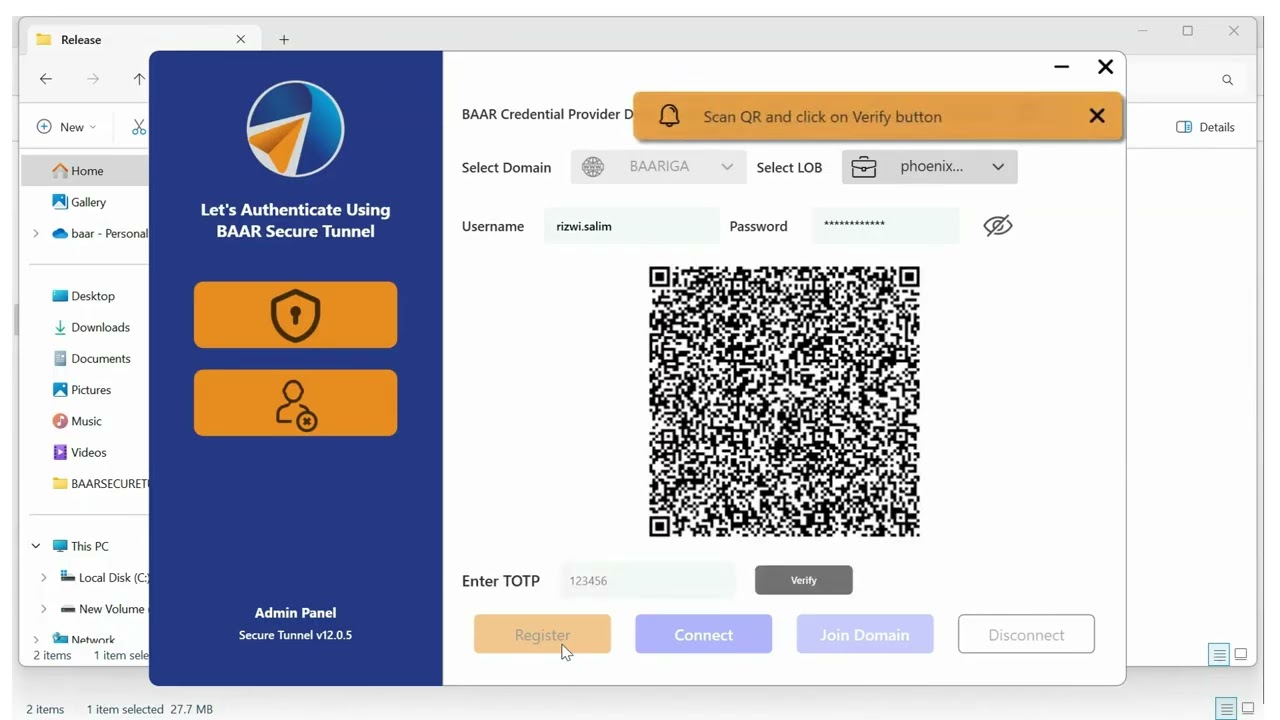Click the bell icon in the notification

pos(670,116)
